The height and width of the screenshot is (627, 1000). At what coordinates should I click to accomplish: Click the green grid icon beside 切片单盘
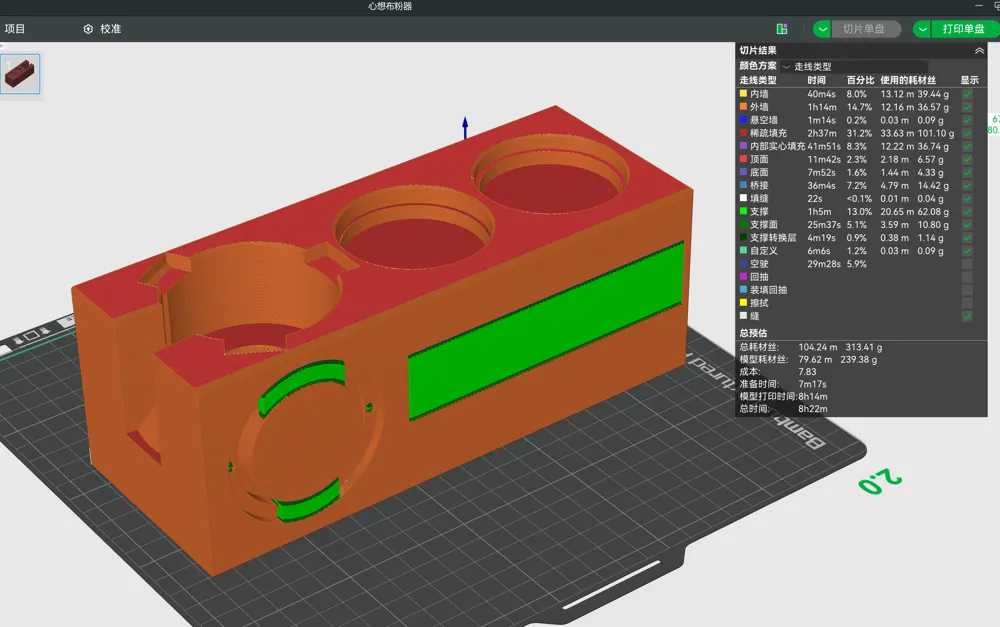782,29
